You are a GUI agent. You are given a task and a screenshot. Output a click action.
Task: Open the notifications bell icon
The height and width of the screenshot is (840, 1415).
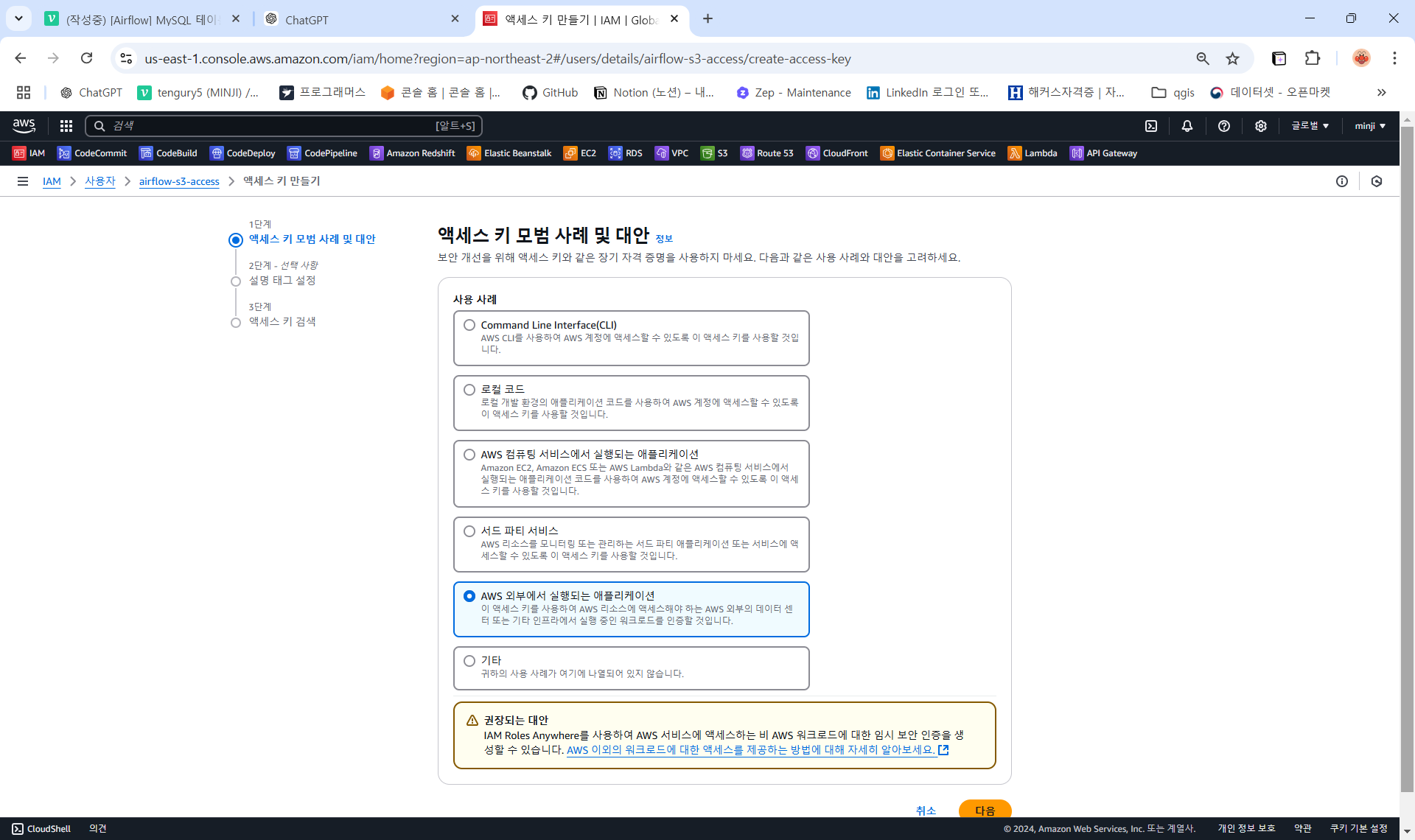tap(1187, 126)
